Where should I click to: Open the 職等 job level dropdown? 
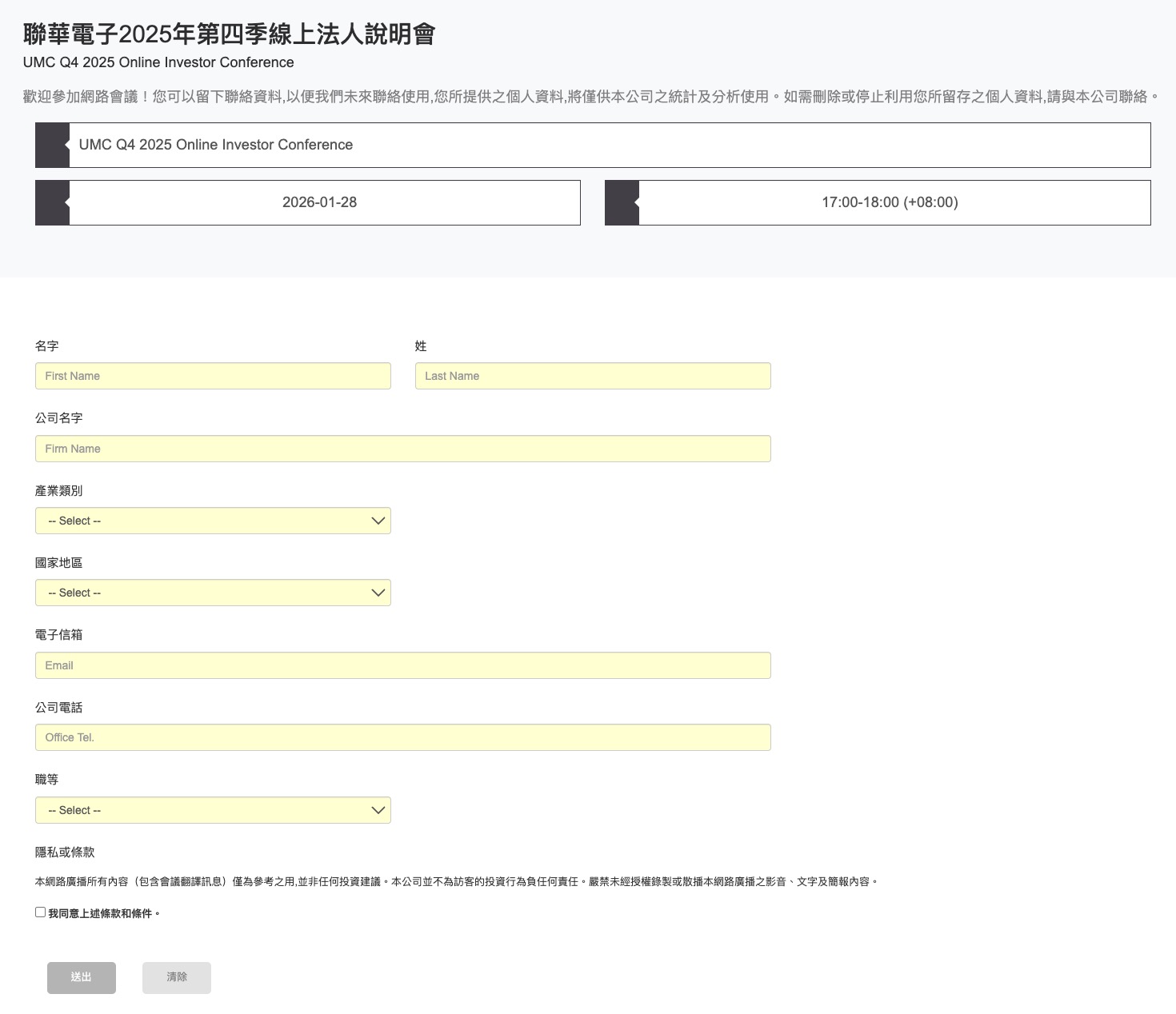(x=213, y=810)
